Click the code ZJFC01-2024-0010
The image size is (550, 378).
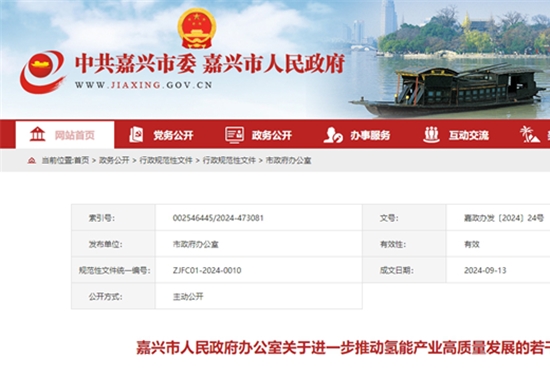pyautogui.click(x=207, y=270)
